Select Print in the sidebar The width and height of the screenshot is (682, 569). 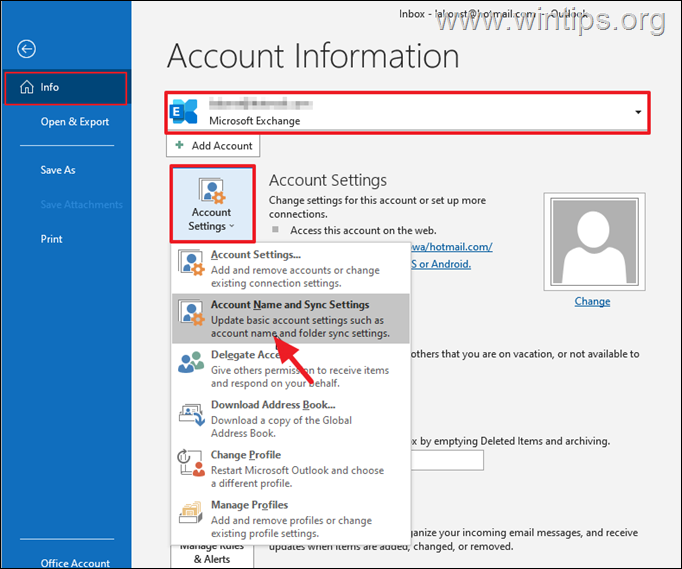pos(51,239)
